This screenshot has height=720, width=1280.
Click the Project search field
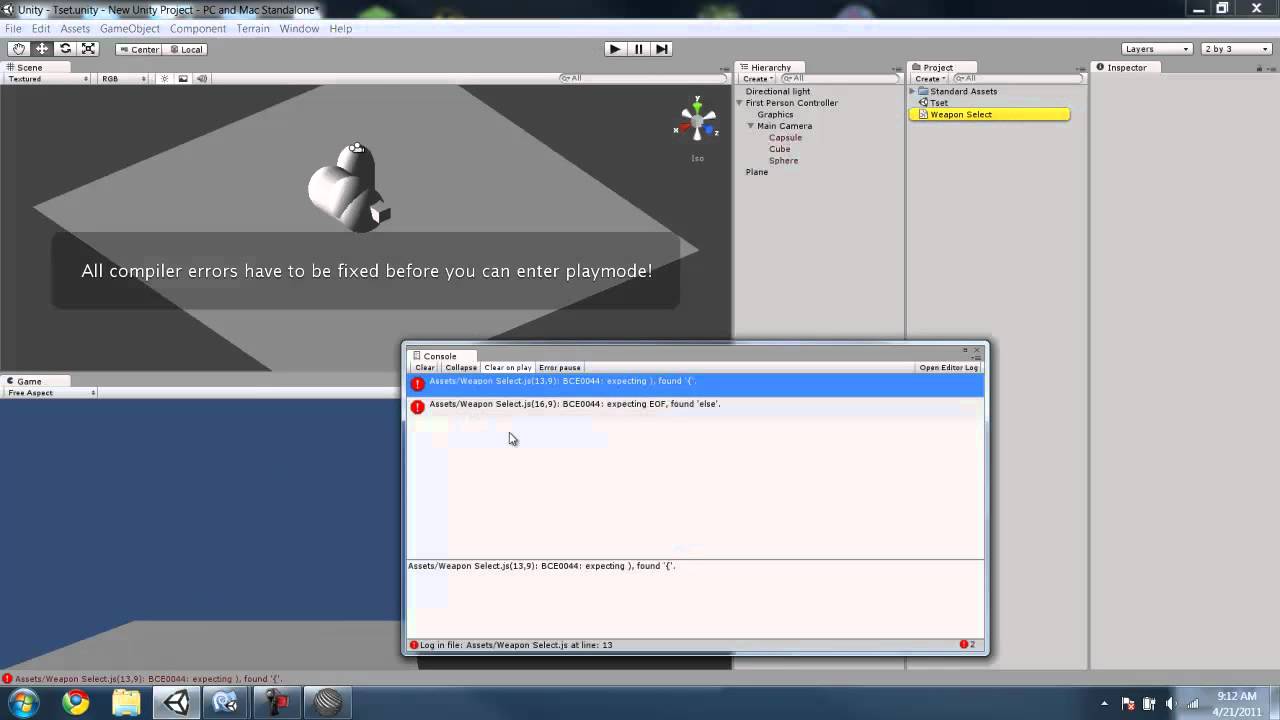(1017, 78)
